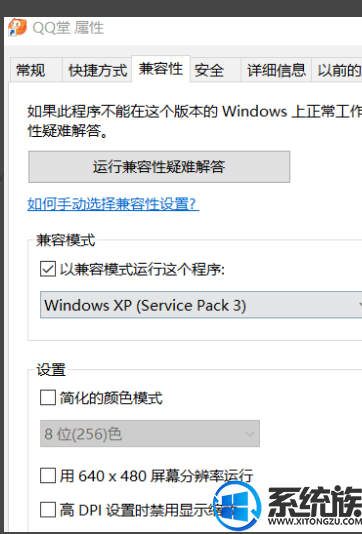Viewport: 362px width, 534px height.
Task: Click the 设置 group label
Action: click(51, 369)
